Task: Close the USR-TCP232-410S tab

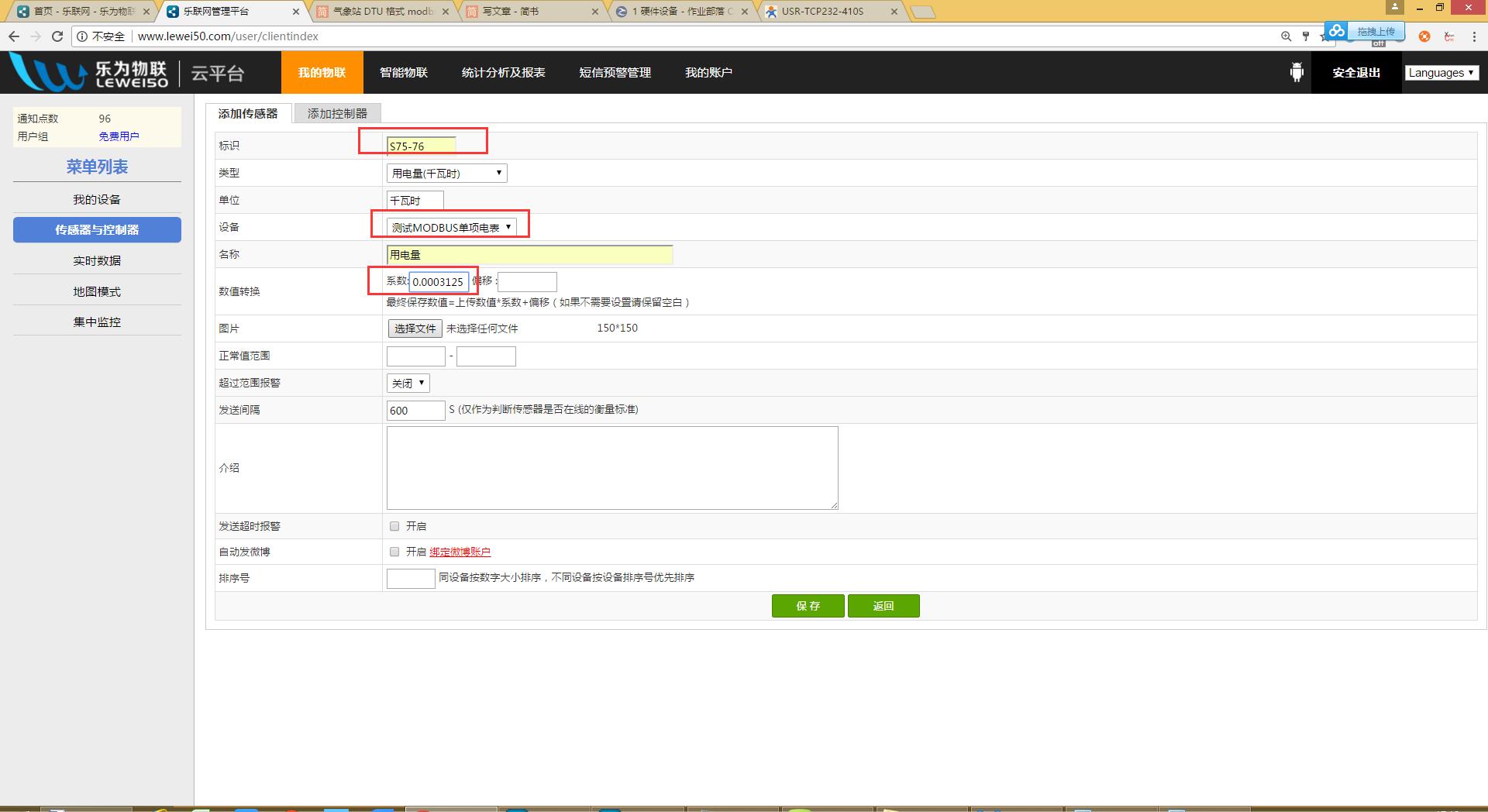Action: coord(894,12)
